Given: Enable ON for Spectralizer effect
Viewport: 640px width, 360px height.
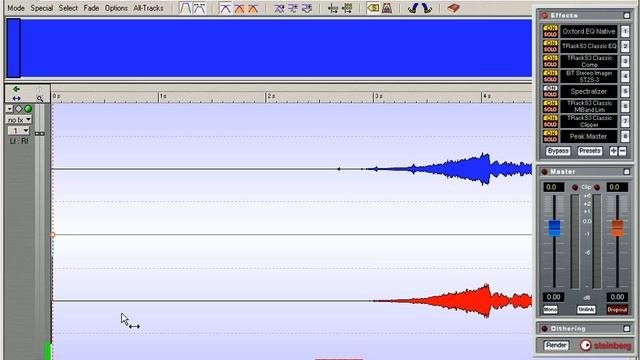Looking at the screenshot, I should click(550, 88).
